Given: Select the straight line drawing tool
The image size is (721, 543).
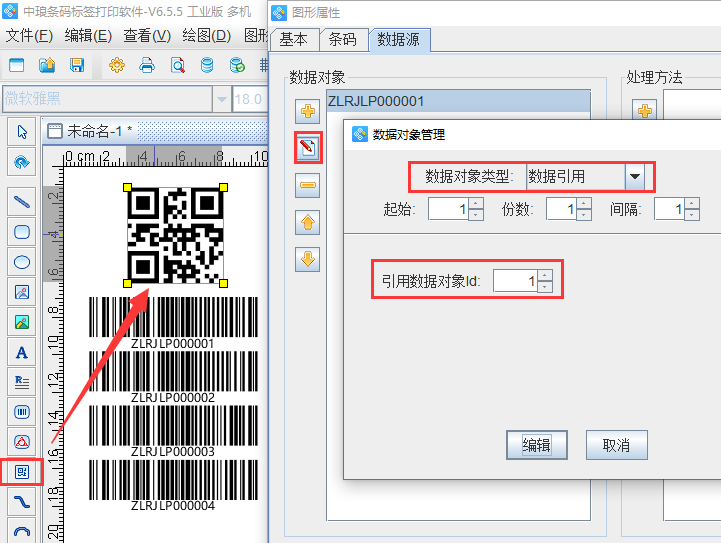Looking at the screenshot, I should click(22, 201).
